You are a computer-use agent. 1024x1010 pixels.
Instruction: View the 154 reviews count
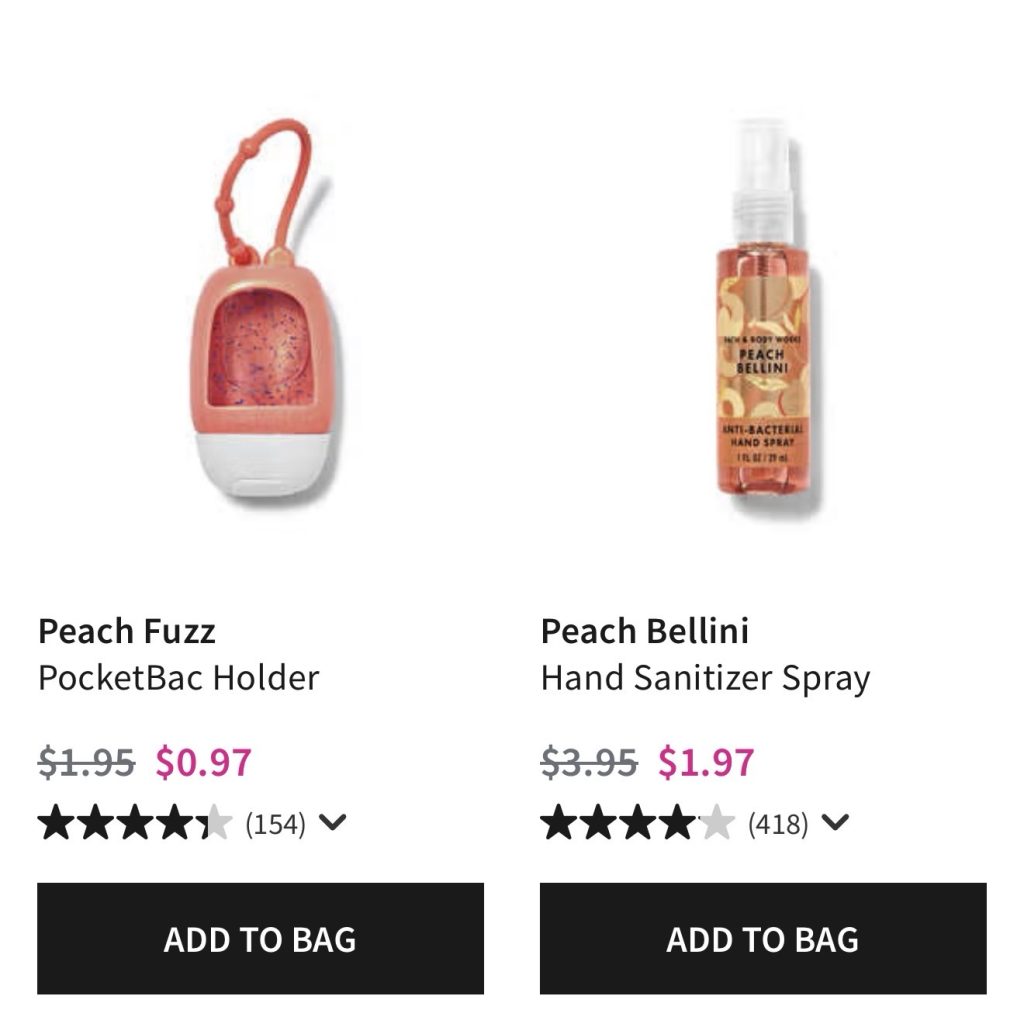pyautogui.click(x=275, y=825)
